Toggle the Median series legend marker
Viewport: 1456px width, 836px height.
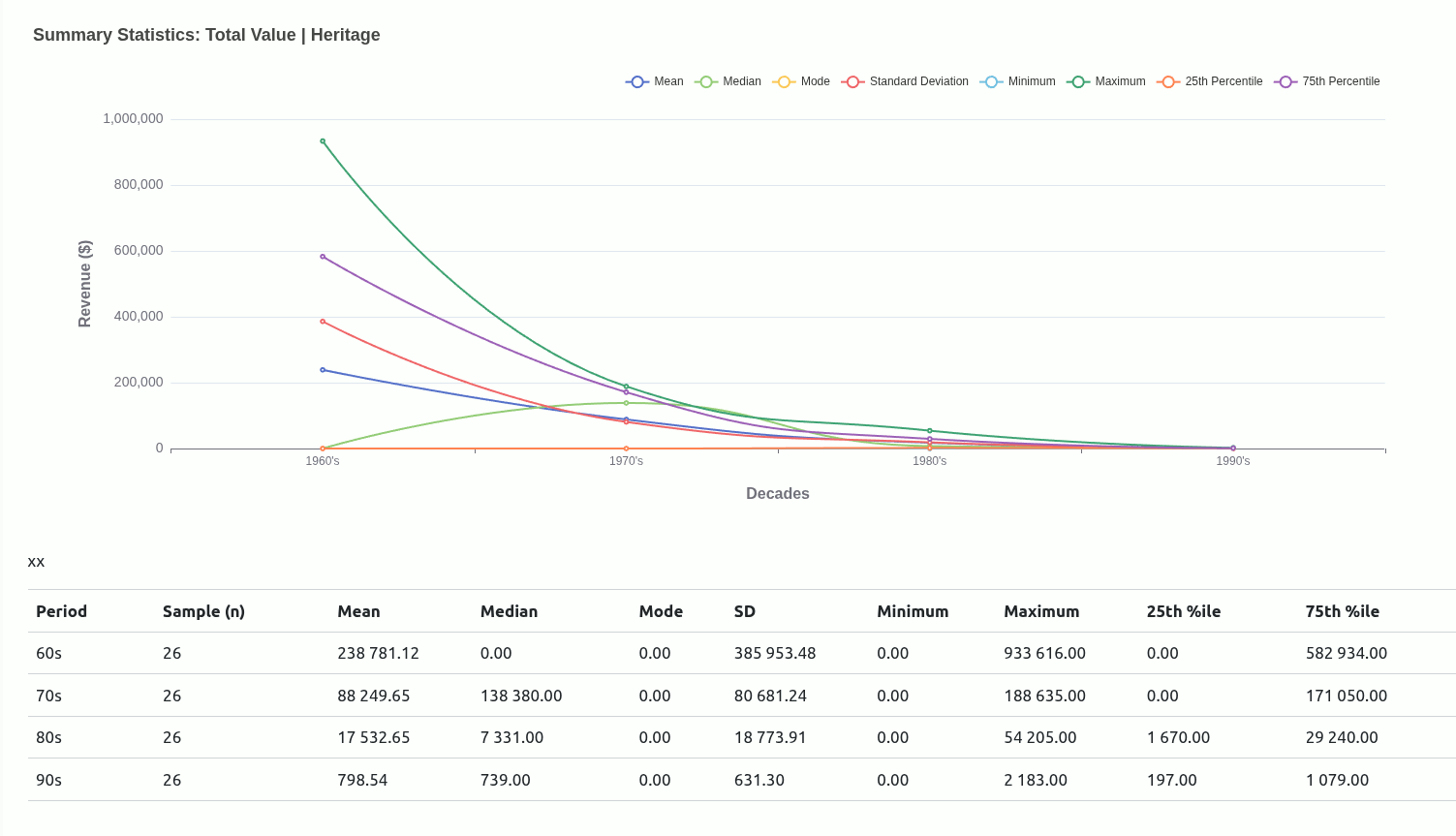point(706,82)
